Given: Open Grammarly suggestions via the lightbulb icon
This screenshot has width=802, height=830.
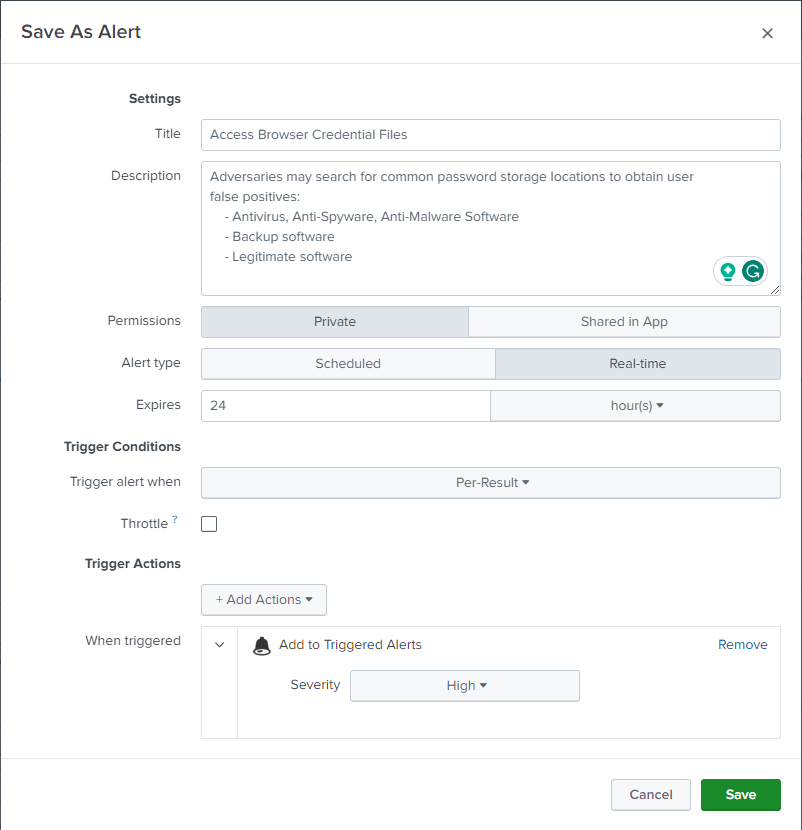Looking at the screenshot, I should [x=728, y=270].
